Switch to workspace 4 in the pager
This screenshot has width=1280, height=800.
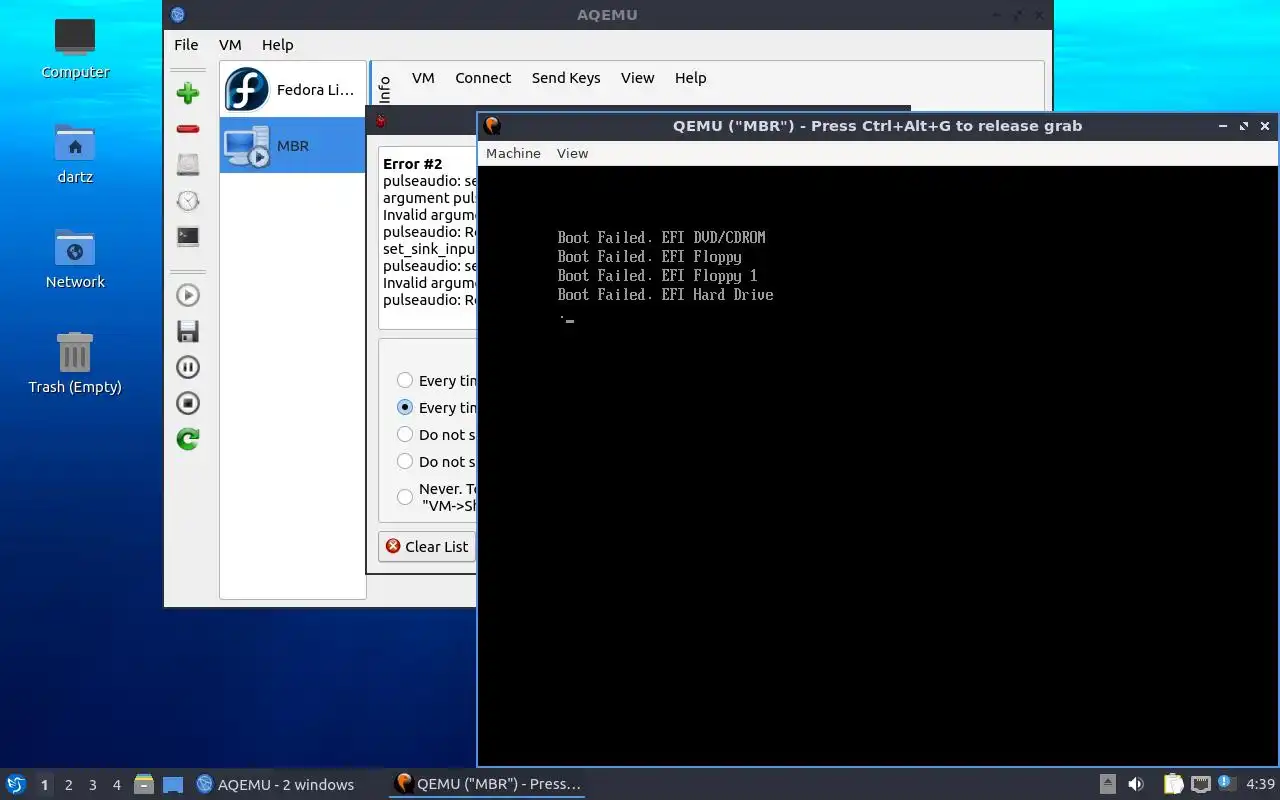[x=116, y=785]
